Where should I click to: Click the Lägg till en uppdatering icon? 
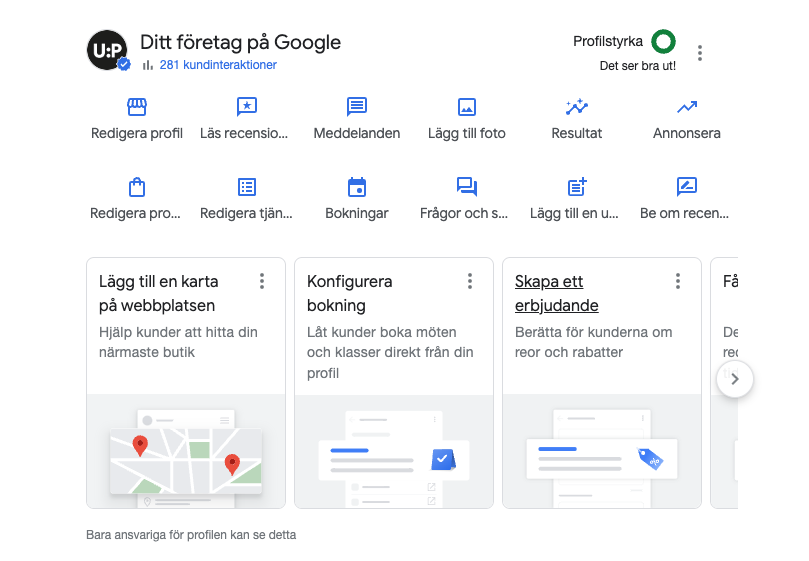pyautogui.click(x=576, y=187)
